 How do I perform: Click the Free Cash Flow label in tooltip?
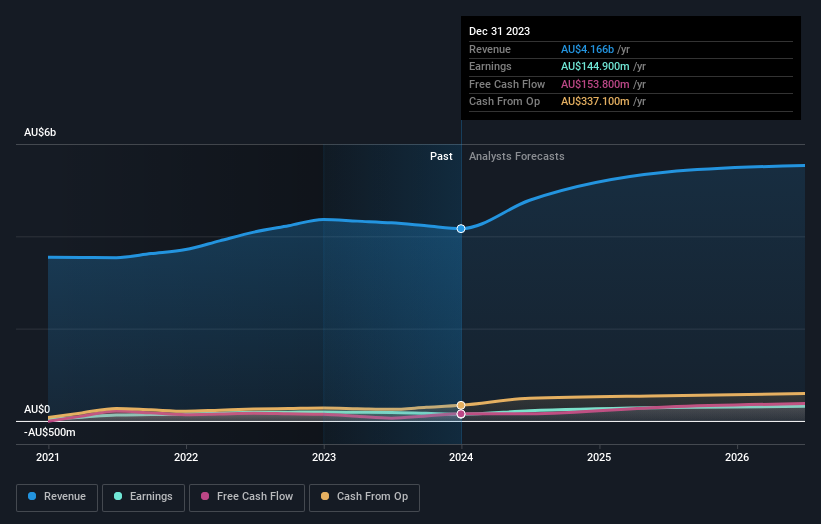tap(507, 84)
